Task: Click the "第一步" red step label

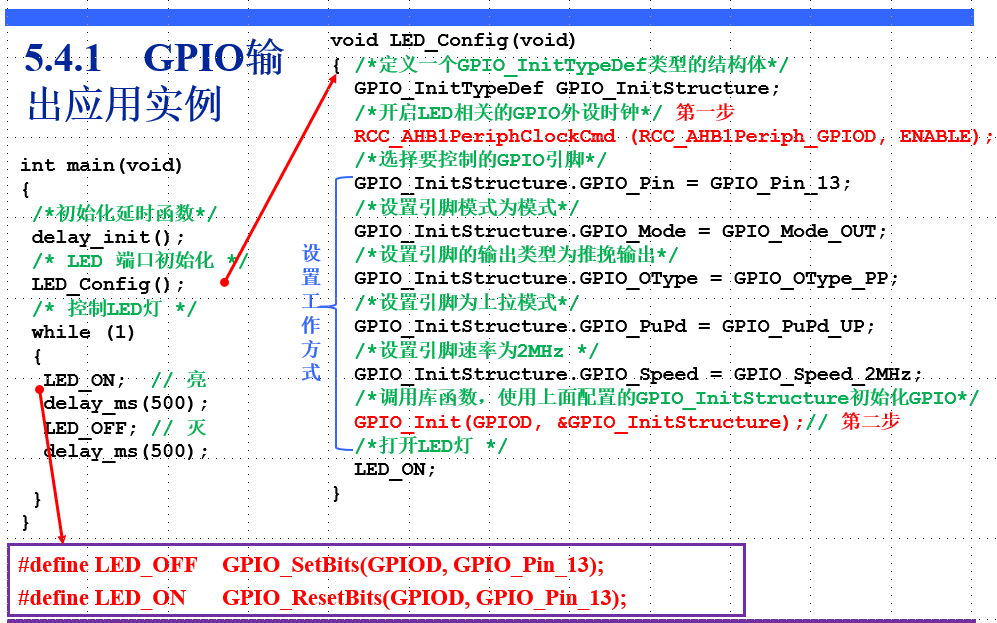Action: (706, 112)
